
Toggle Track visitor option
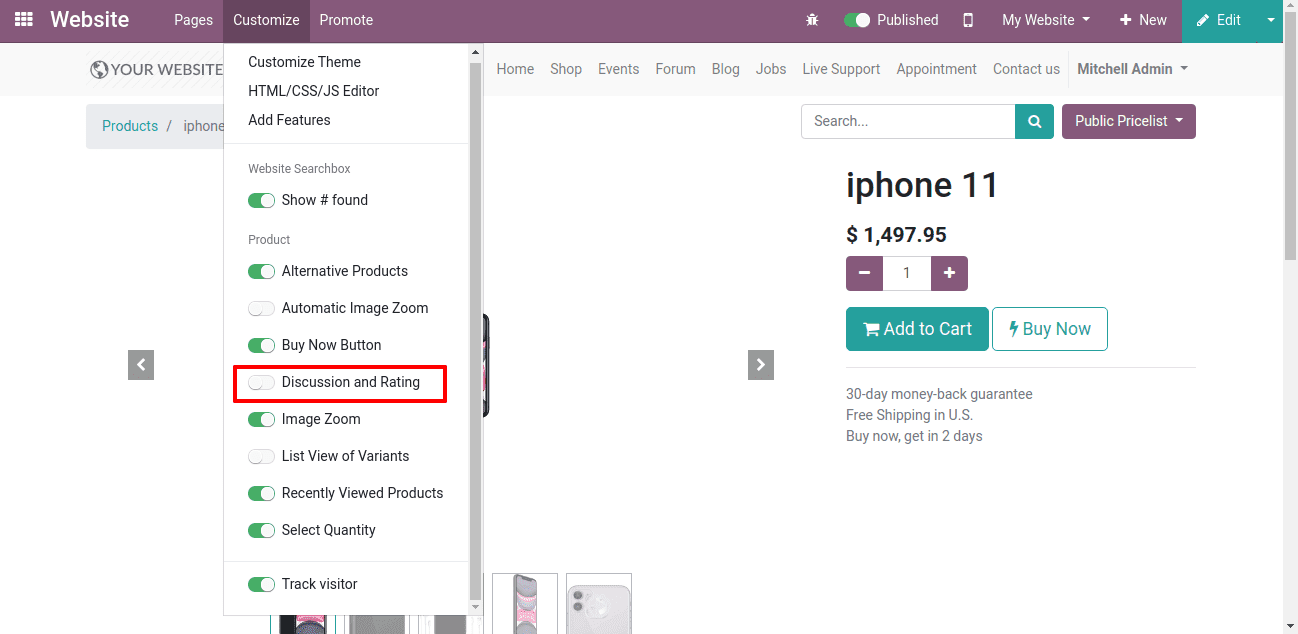click(261, 584)
